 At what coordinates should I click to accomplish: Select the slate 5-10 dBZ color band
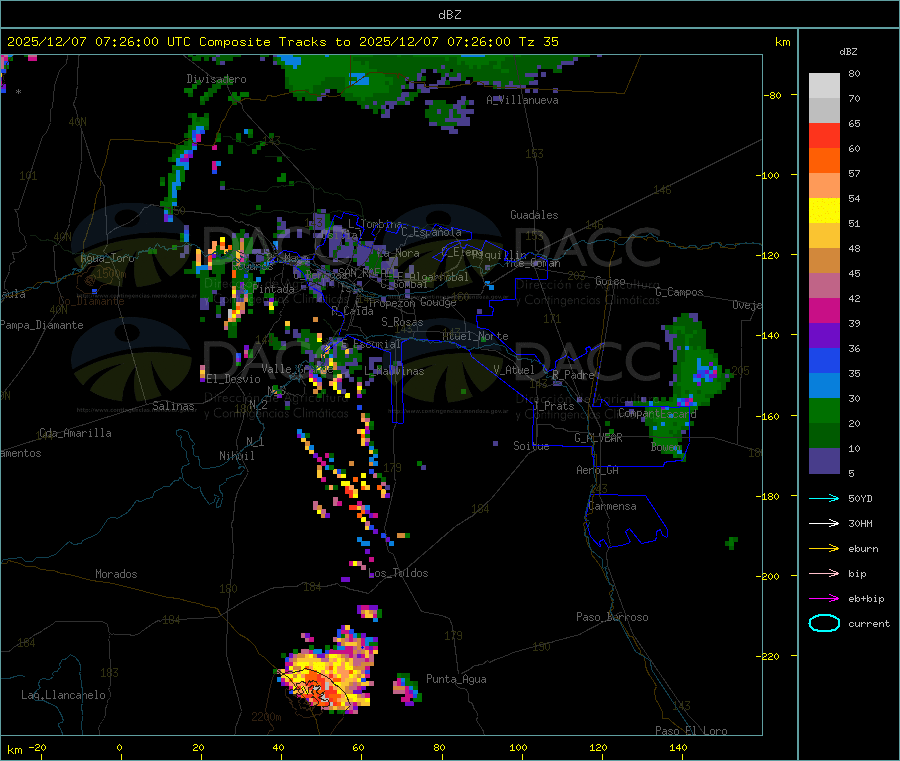[824, 461]
